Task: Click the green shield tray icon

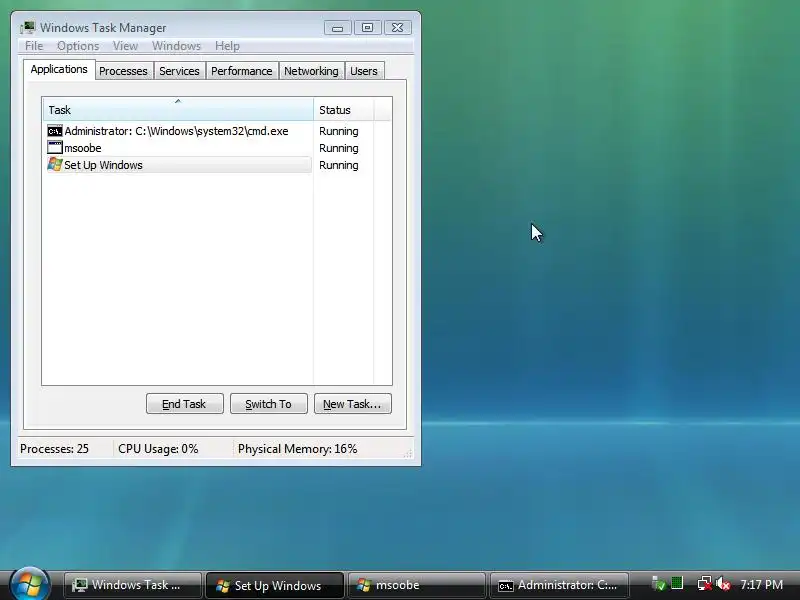Action: click(658, 584)
